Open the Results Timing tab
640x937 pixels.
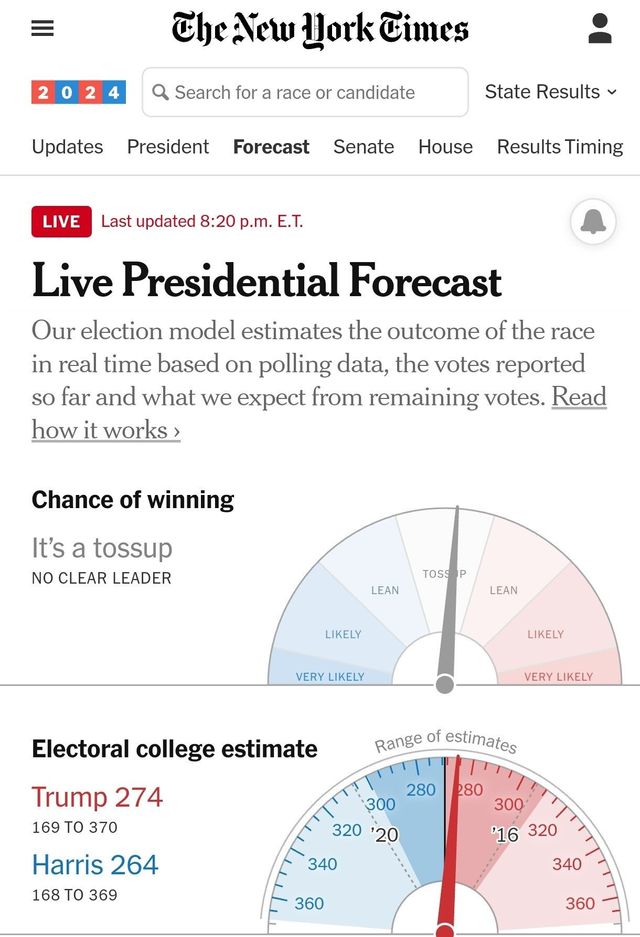pos(560,147)
